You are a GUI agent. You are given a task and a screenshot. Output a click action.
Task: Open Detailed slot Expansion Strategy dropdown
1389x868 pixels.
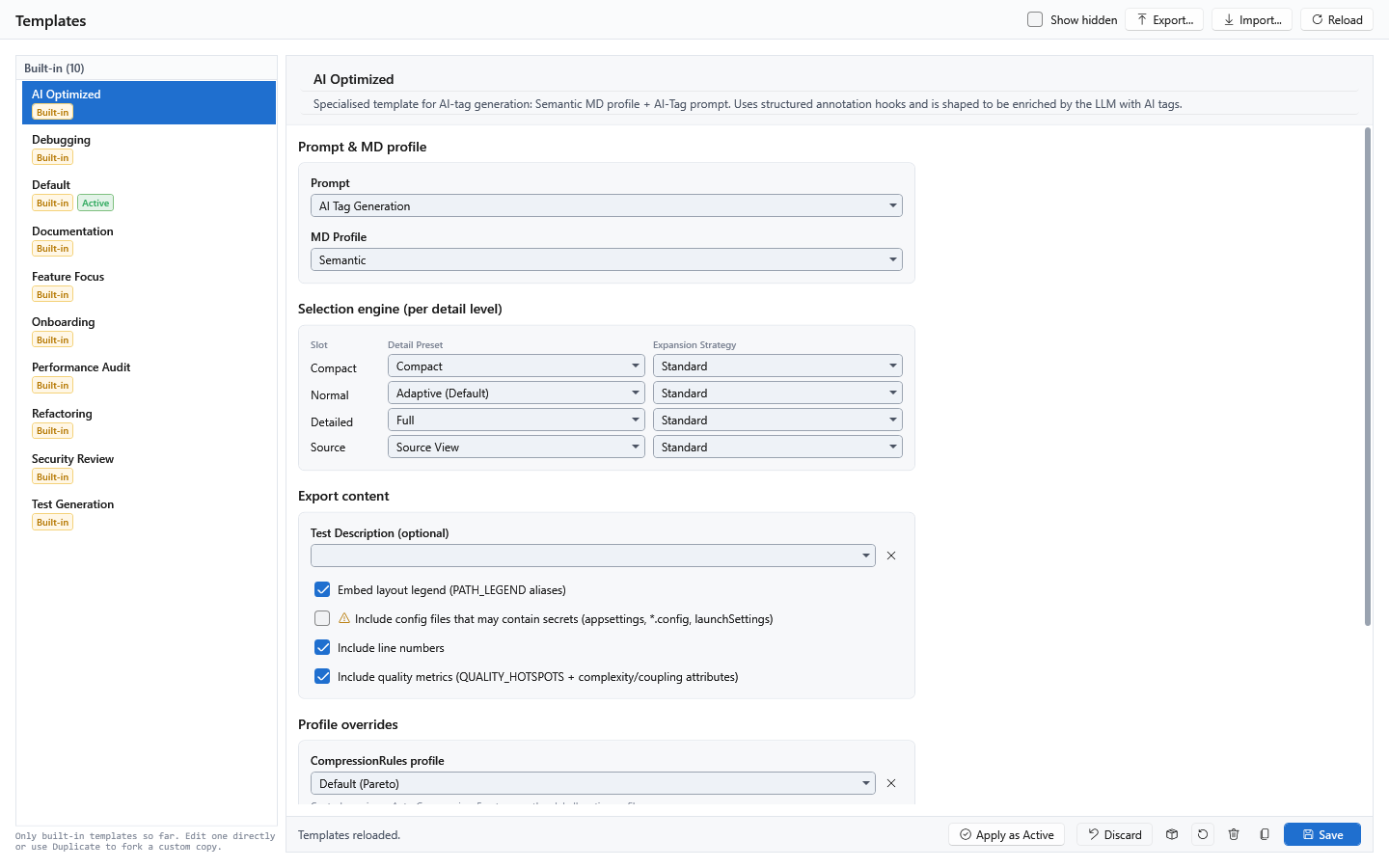777,420
